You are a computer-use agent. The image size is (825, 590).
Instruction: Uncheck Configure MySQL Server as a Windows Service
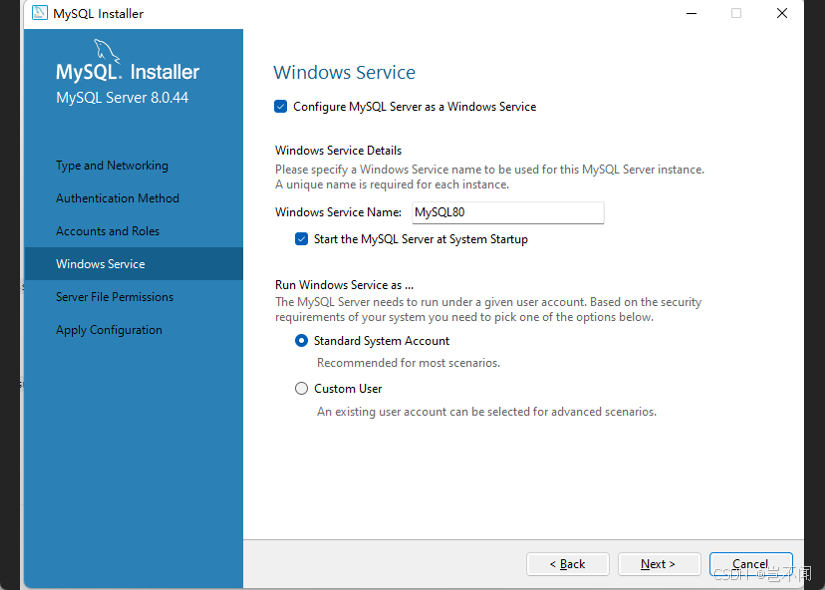280,107
